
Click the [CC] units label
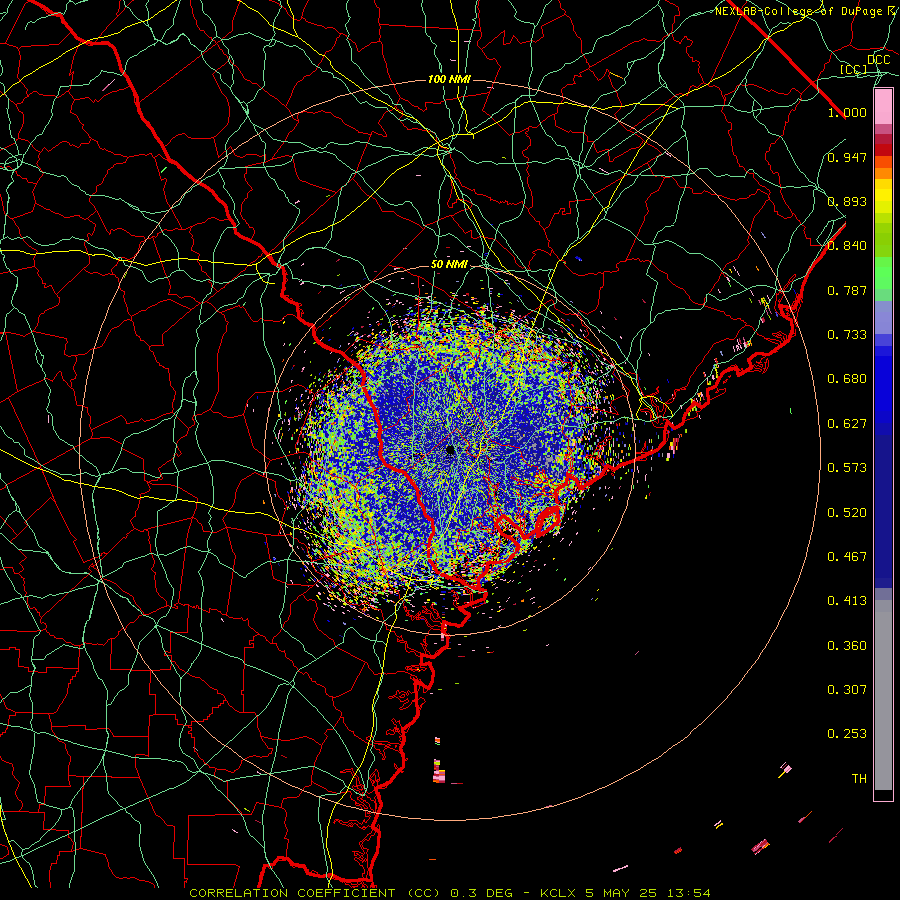tap(854, 69)
